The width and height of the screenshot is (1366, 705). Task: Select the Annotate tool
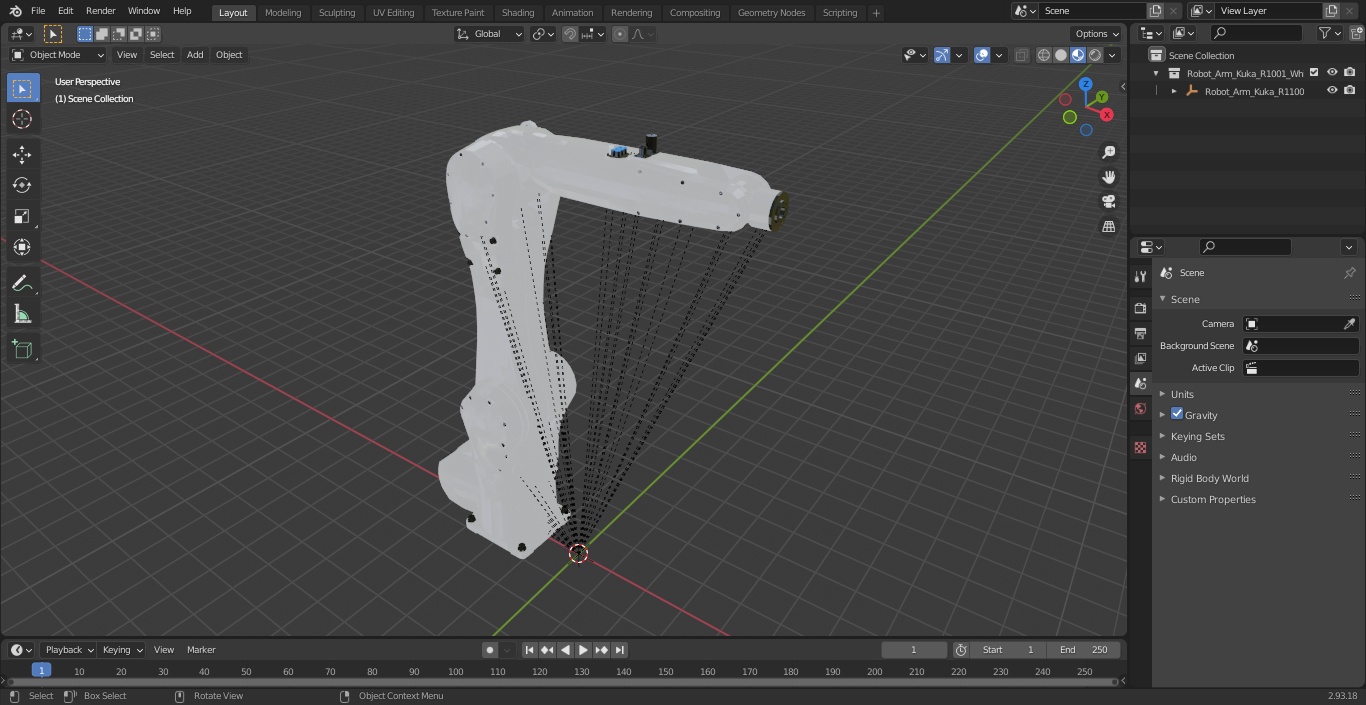[x=22, y=283]
